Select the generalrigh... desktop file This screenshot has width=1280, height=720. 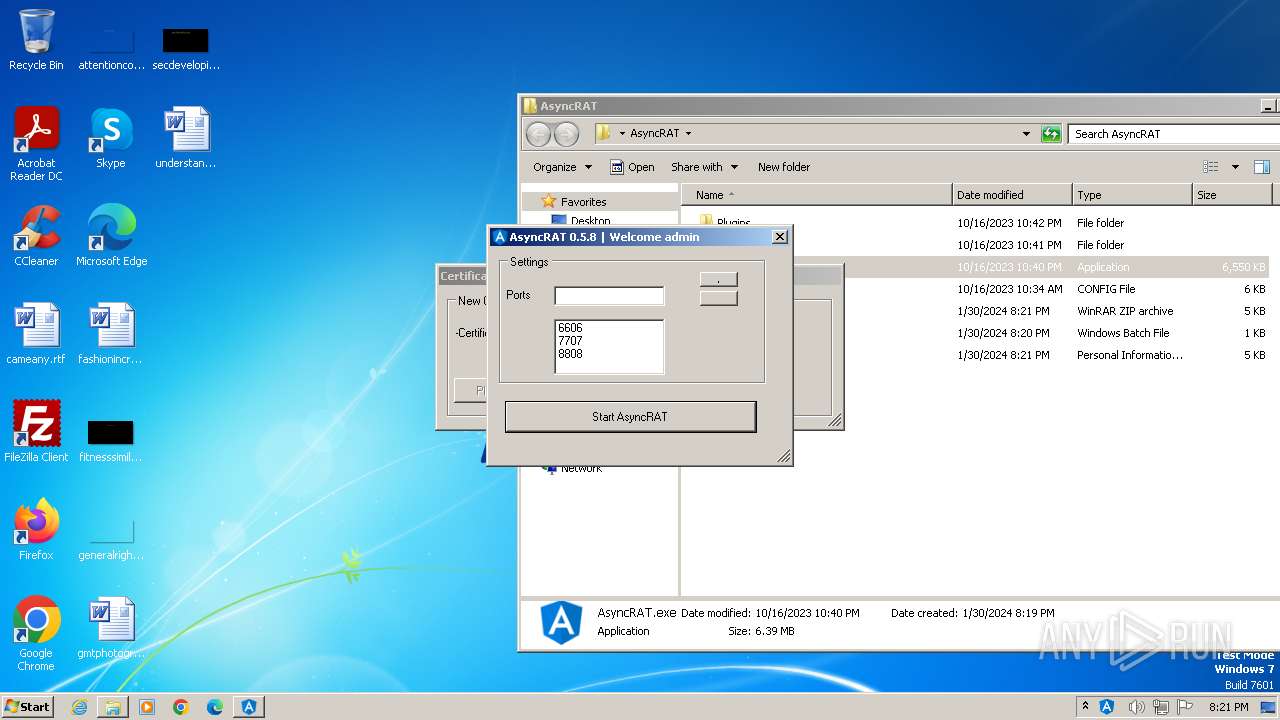(x=111, y=538)
